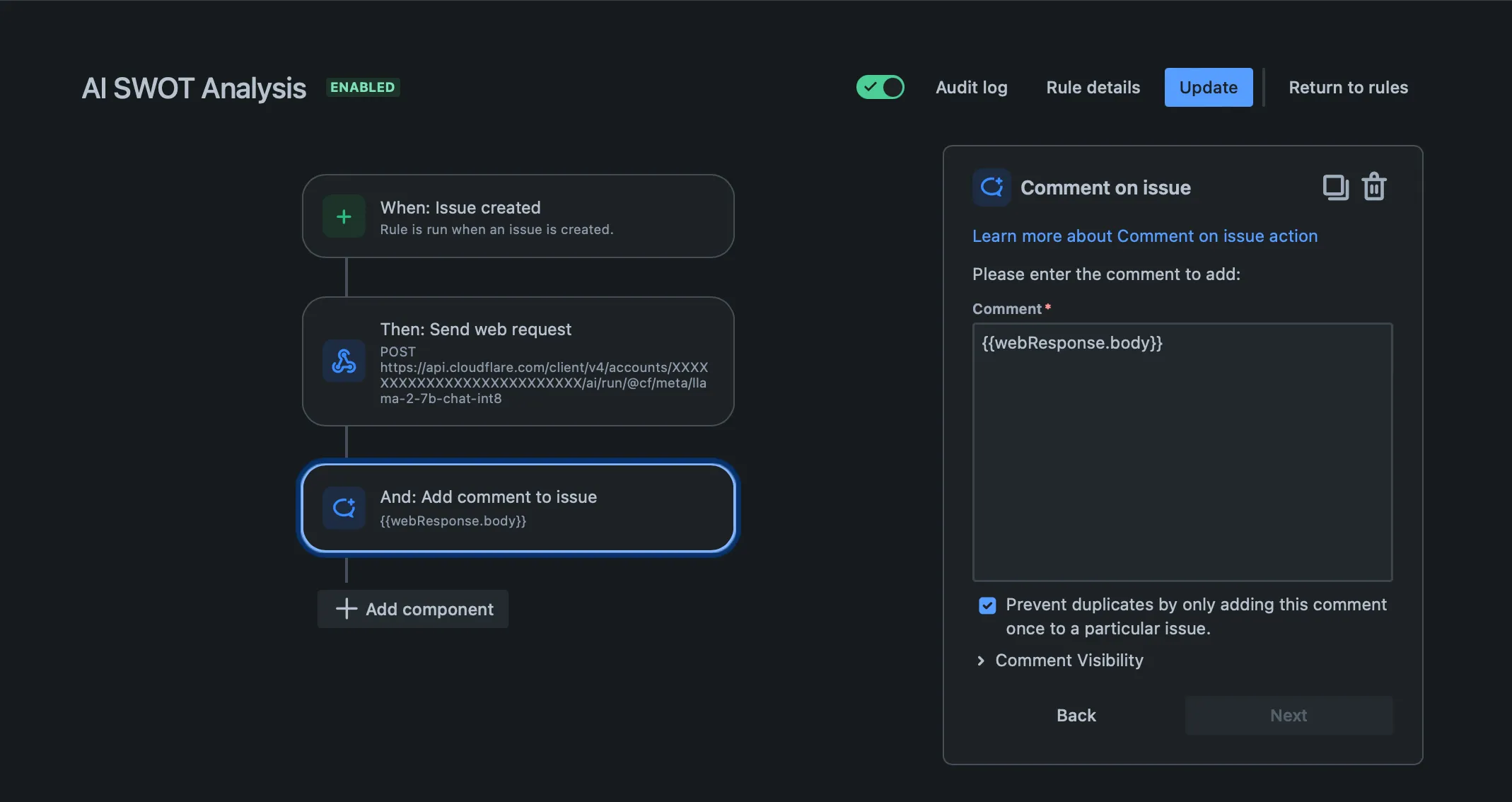Image resolution: width=1512 pixels, height=802 pixels.
Task: Click the checkmark inside the enabled toggle
Action: point(872,87)
